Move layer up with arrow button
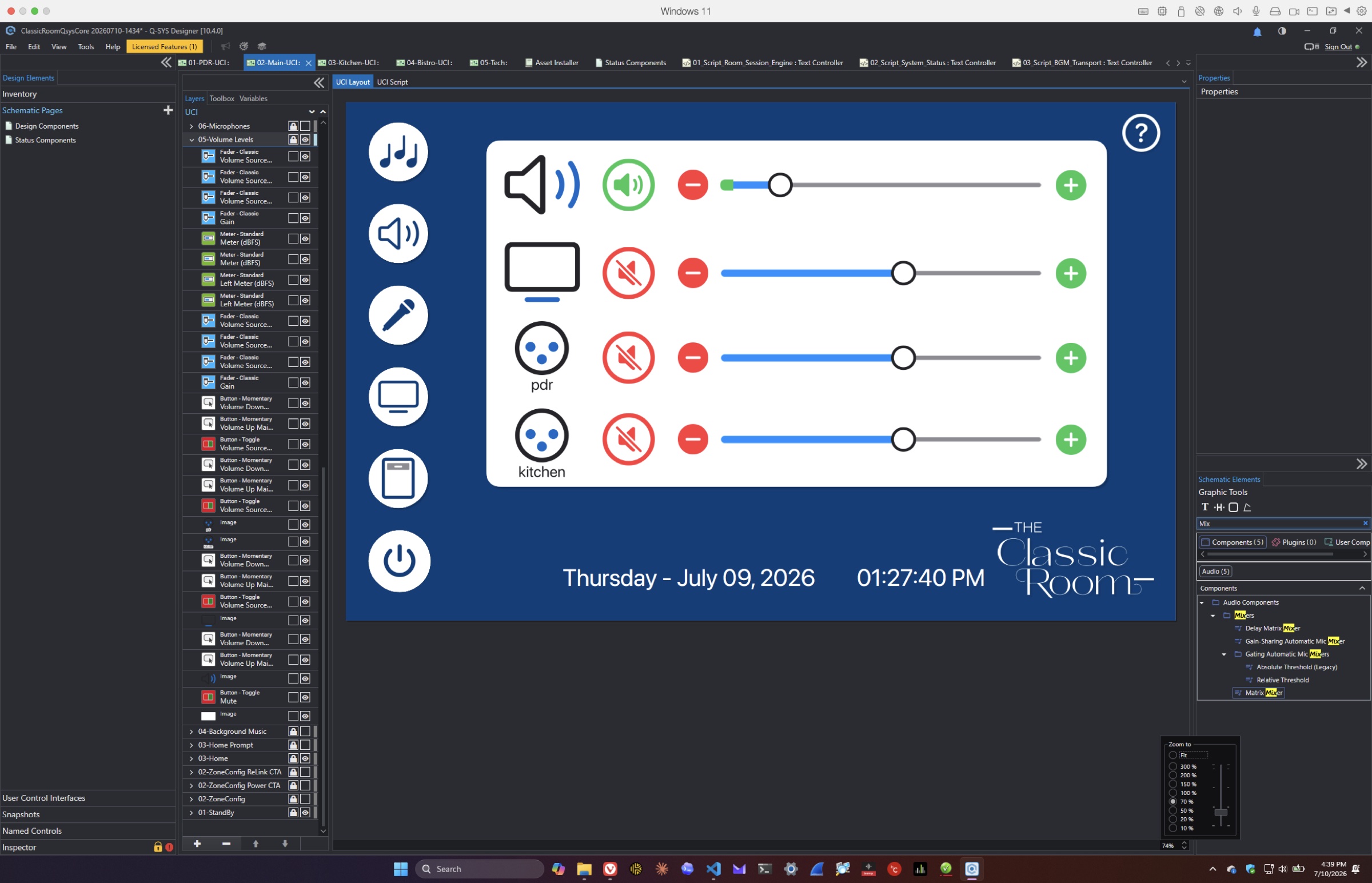 (256, 844)
